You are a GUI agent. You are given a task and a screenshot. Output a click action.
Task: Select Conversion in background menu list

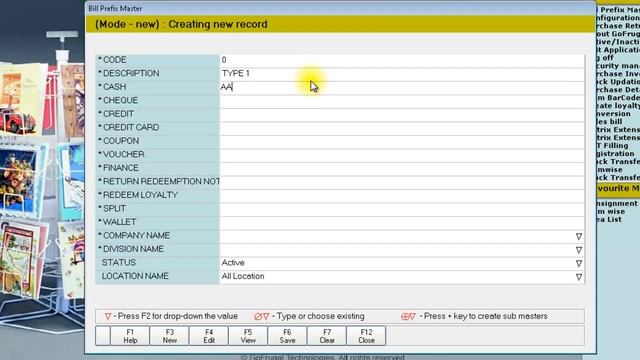tap(613, 114)
